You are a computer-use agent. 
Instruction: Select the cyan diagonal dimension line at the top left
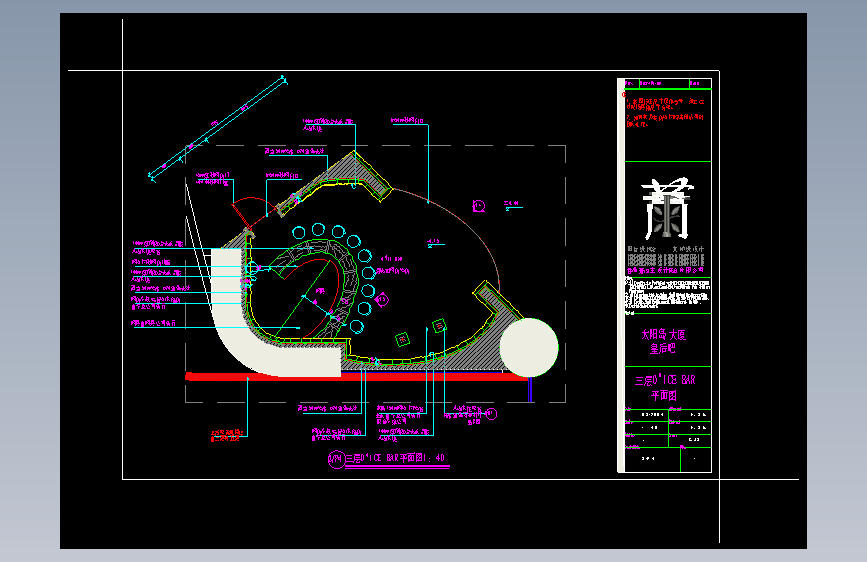217,128
